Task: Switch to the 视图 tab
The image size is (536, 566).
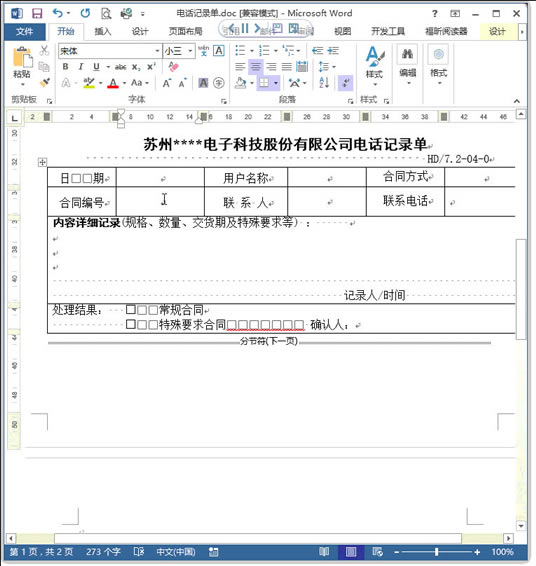Action: point(342,32)
